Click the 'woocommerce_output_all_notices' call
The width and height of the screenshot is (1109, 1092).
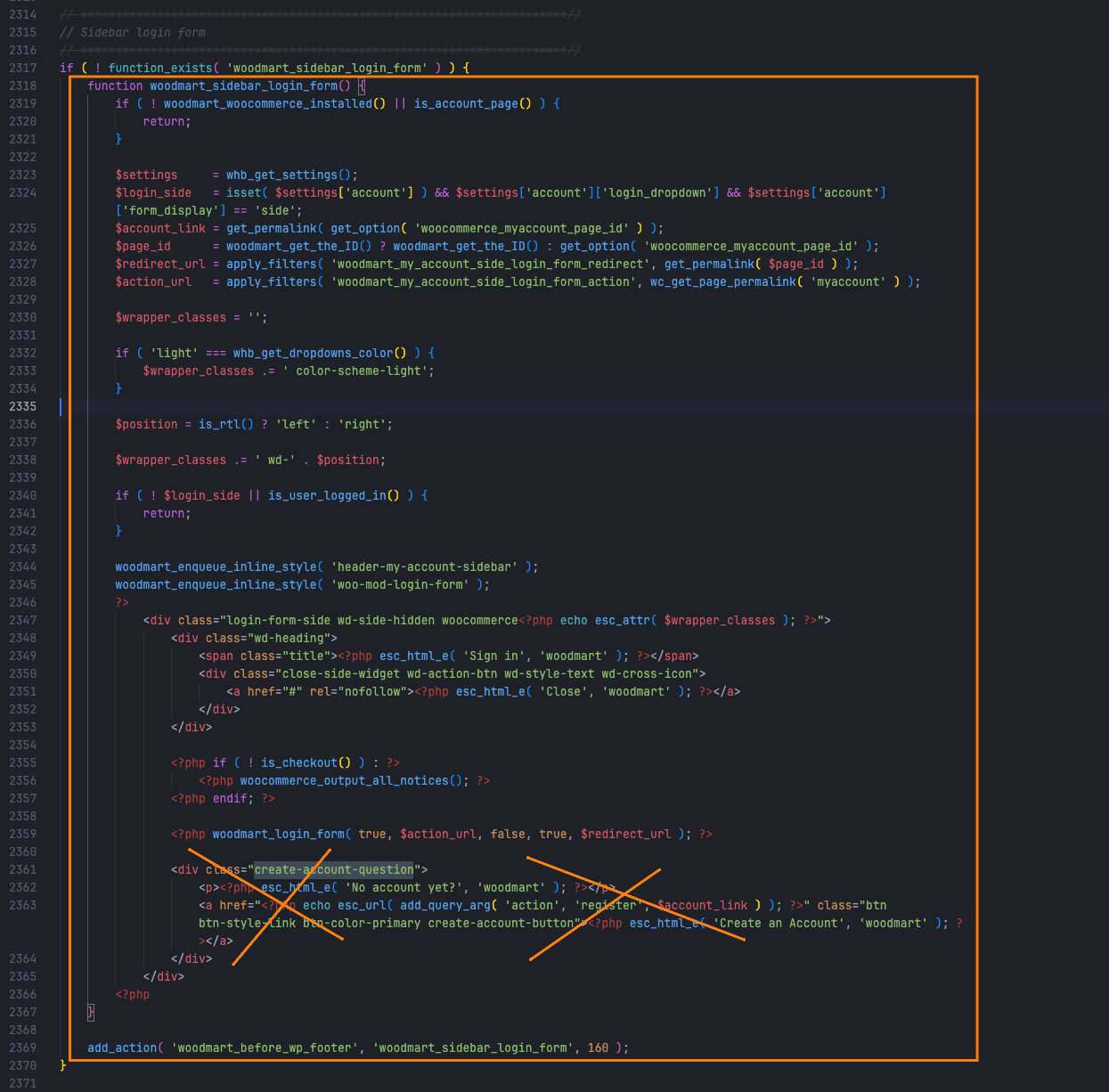click(345, 780)
